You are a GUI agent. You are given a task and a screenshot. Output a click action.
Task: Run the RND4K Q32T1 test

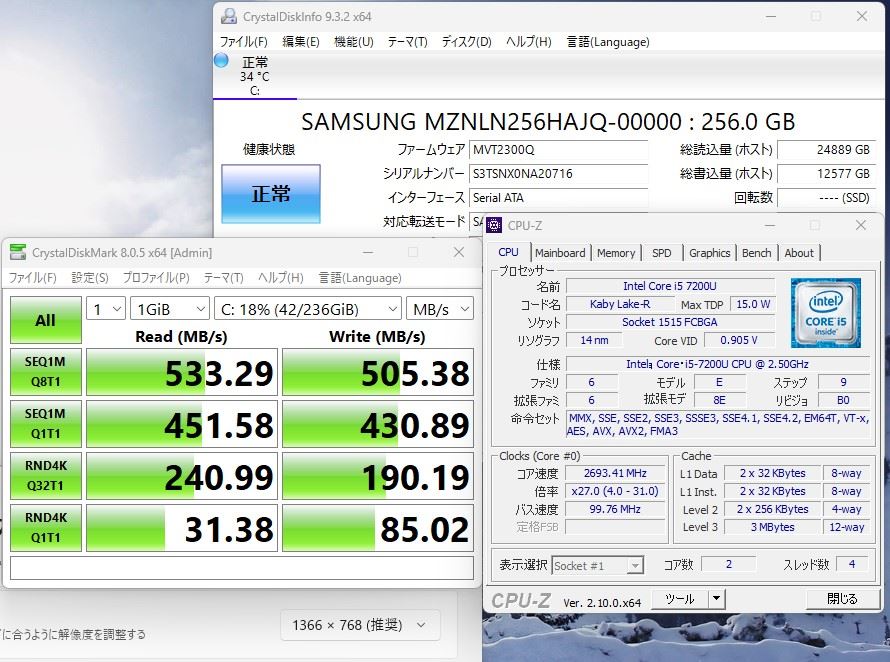click(x=45, y=476)
